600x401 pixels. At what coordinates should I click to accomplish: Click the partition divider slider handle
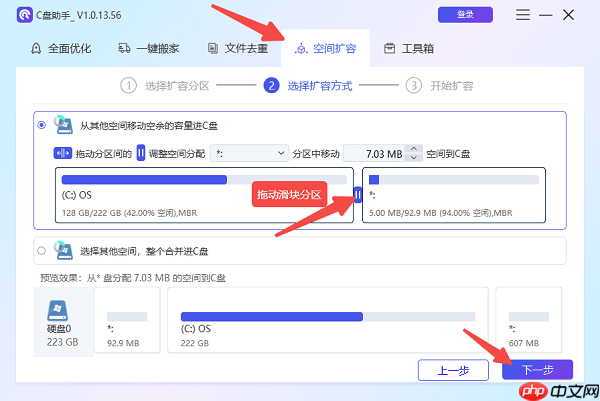pos(358,195)
